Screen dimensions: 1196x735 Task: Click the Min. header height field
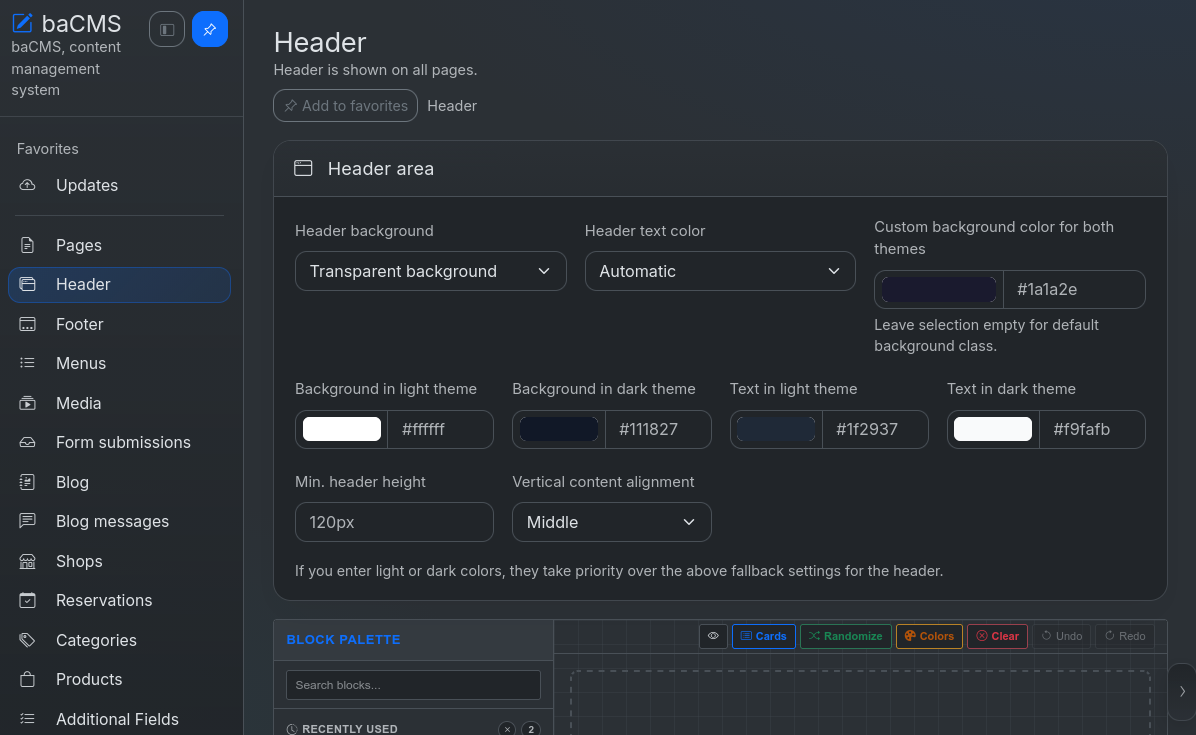click(x=394, y=522)
